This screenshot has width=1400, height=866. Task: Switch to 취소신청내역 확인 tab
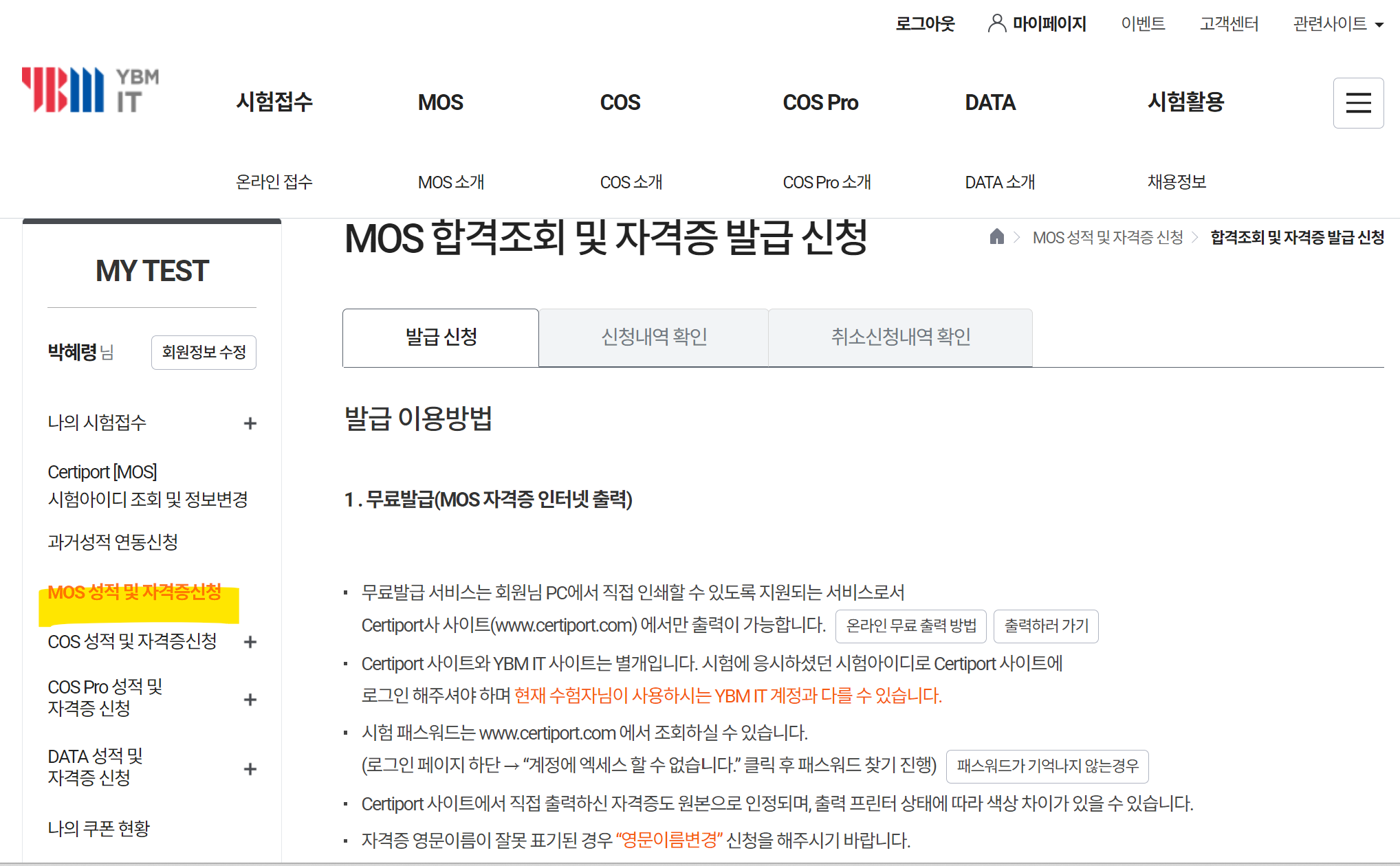pyautogui.click(x=900, y=337)
